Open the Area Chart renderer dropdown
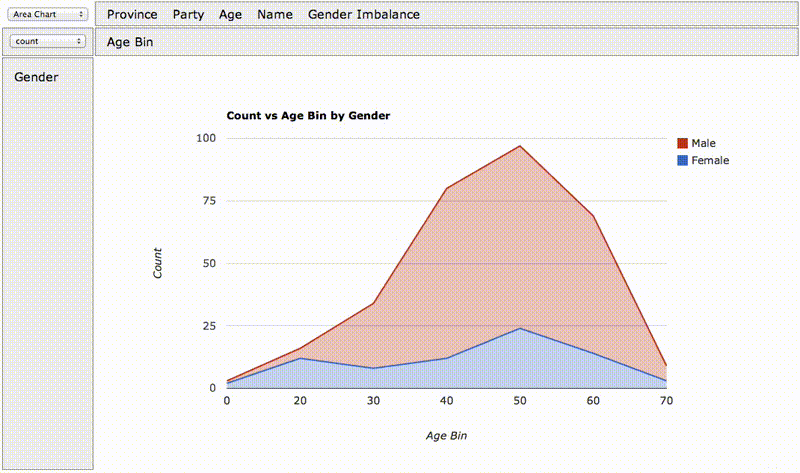 click(46, 14)
